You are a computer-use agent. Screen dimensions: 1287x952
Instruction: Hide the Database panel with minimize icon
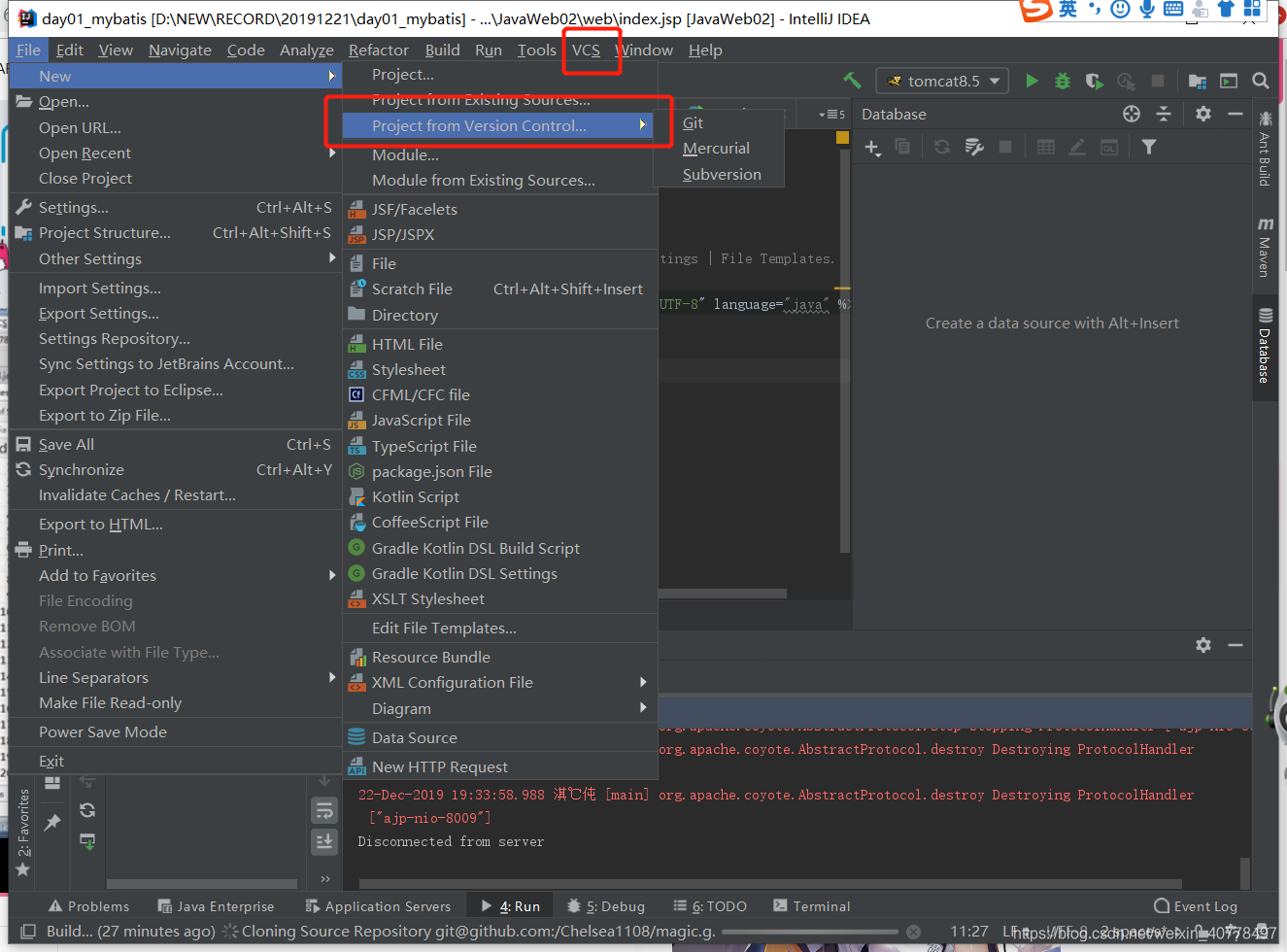1236,114
